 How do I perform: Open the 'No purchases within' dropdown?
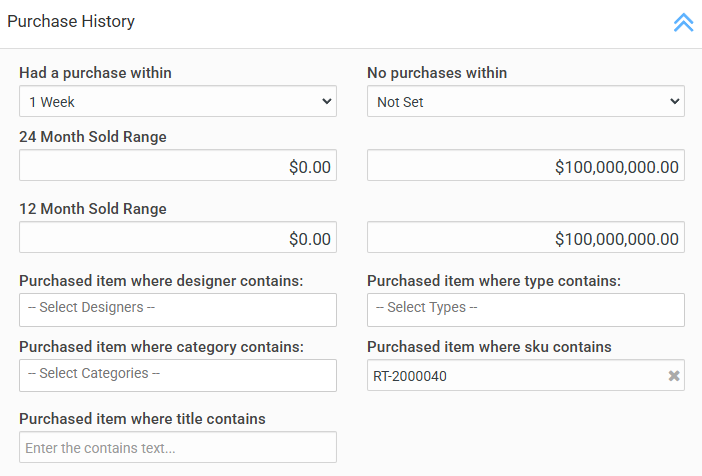(x=525, y=101)
